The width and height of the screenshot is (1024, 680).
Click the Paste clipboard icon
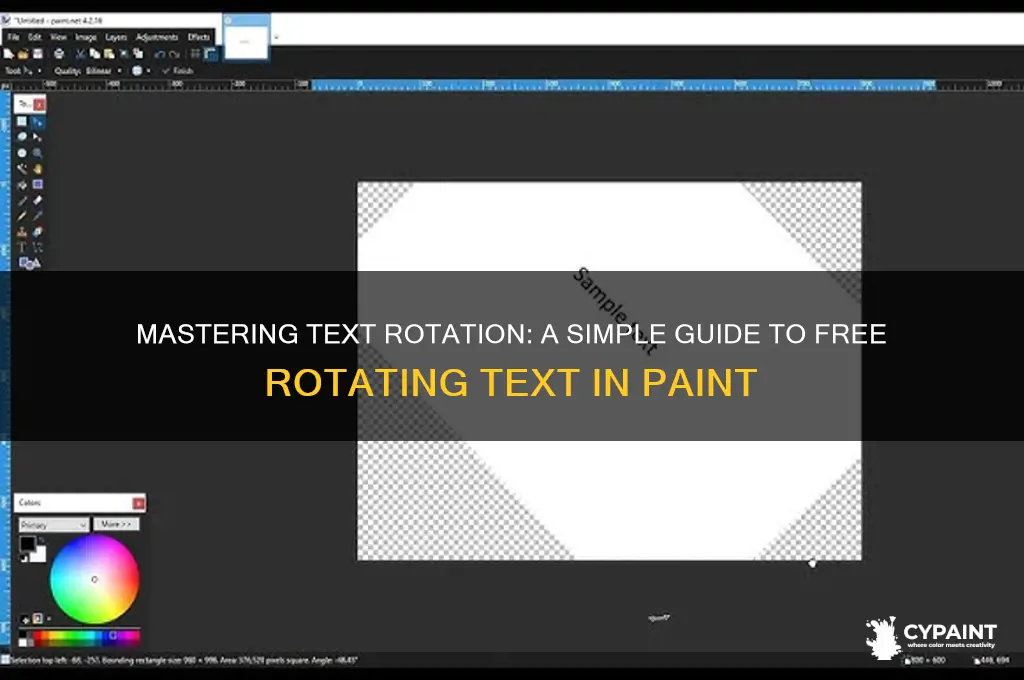click(x=109, y=54)
